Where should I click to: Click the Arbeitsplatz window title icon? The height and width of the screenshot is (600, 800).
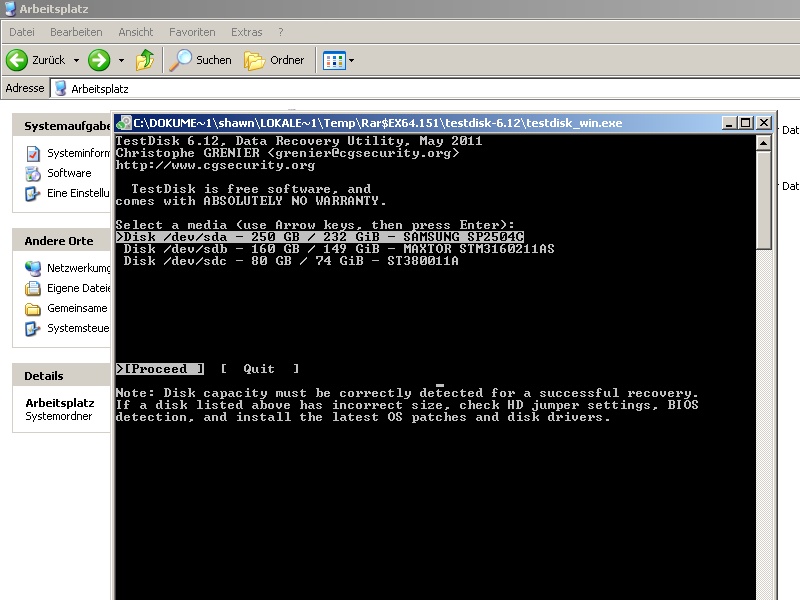10,9
